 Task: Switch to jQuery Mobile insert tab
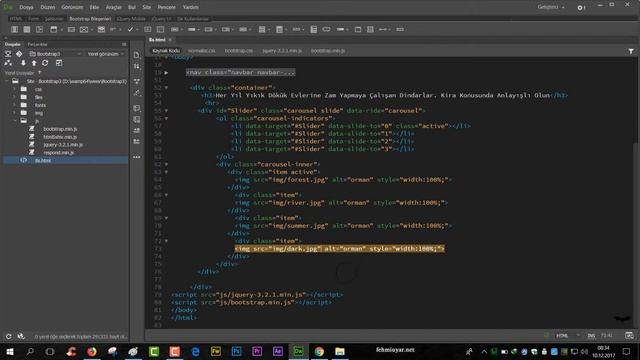pos(131,19)
